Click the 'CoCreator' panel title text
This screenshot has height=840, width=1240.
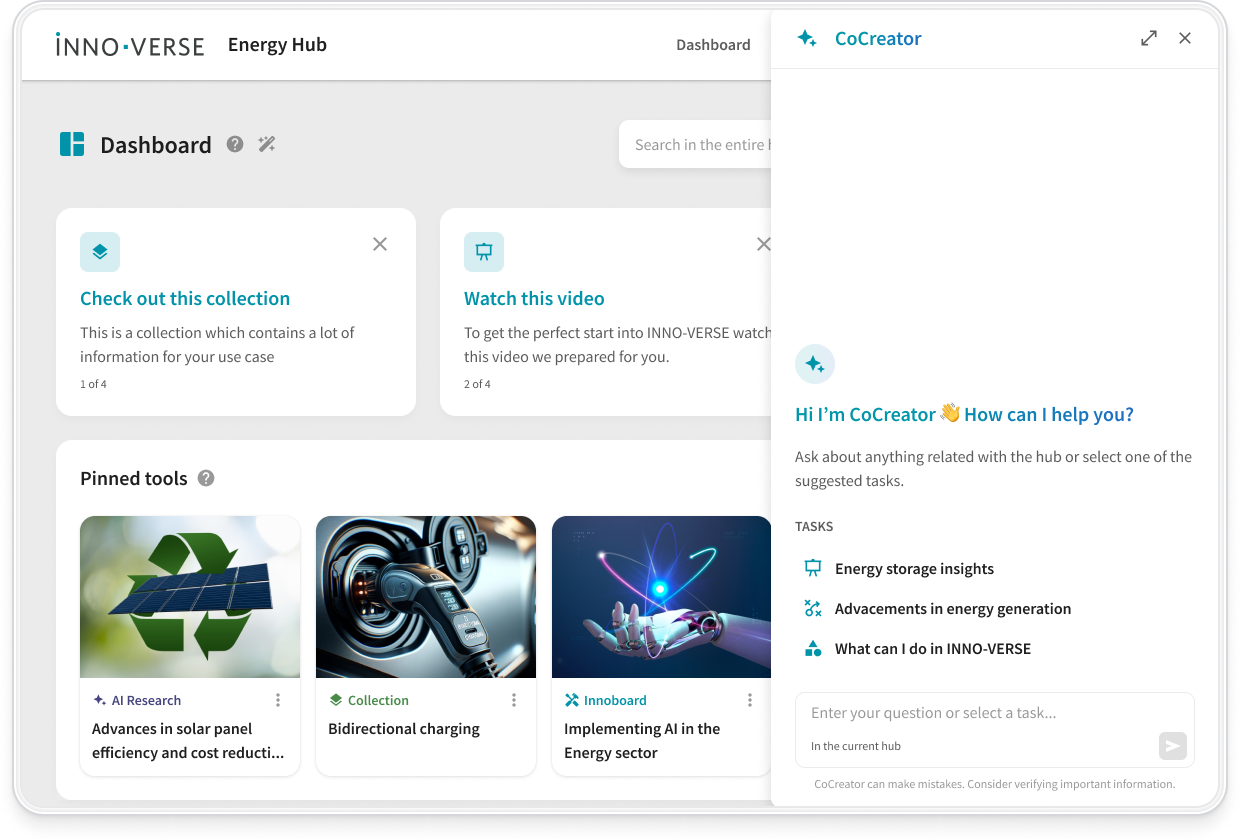pyautogui.click(x=878, y=38)
